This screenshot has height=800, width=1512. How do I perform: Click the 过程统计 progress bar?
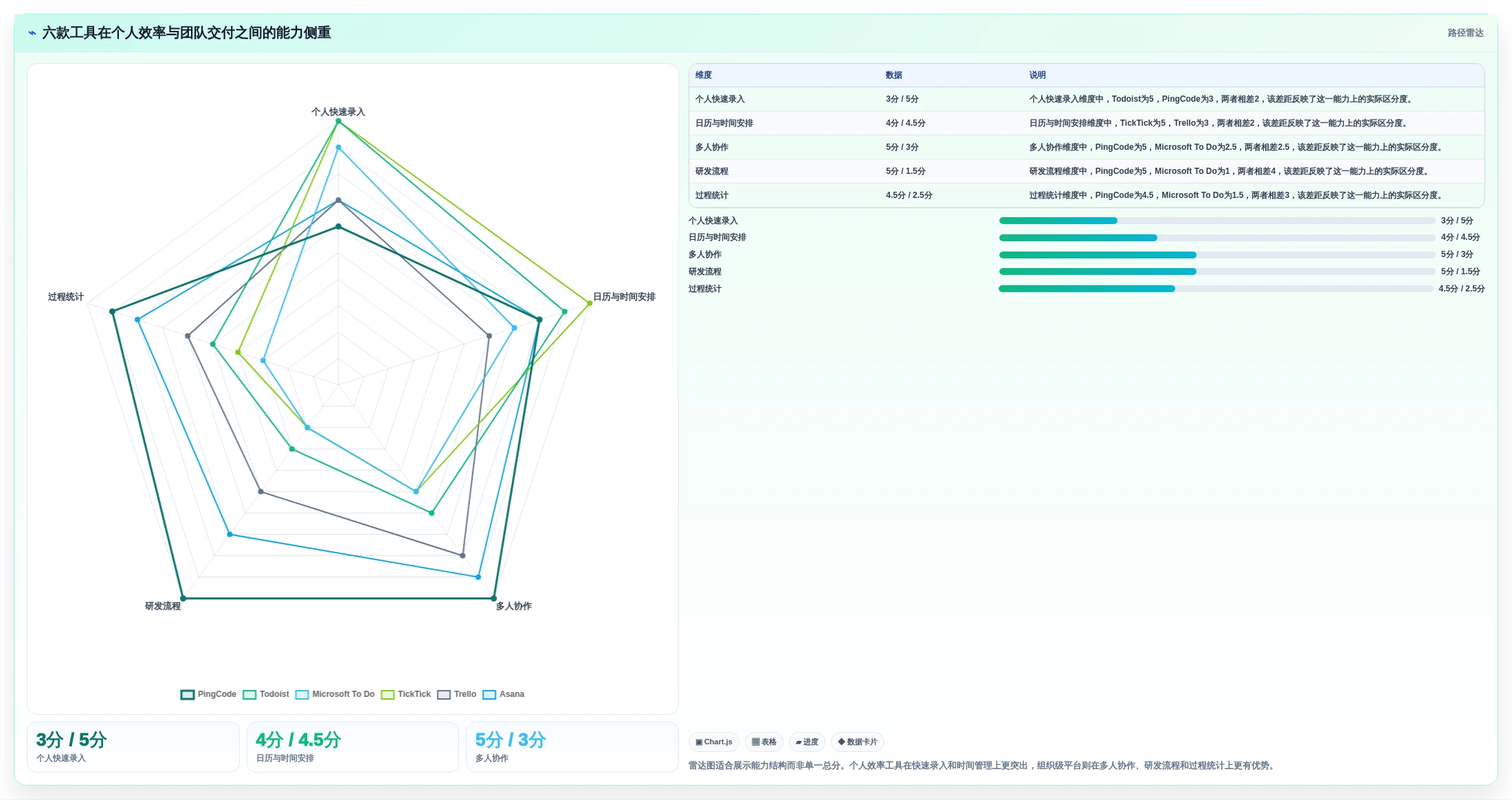(x=1216, y=289)
